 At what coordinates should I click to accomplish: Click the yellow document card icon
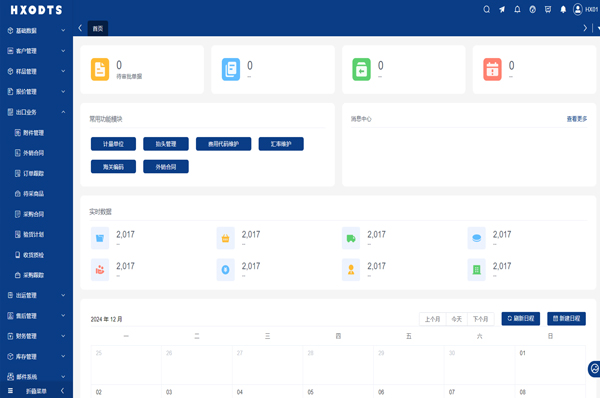[x=100, y=69]
